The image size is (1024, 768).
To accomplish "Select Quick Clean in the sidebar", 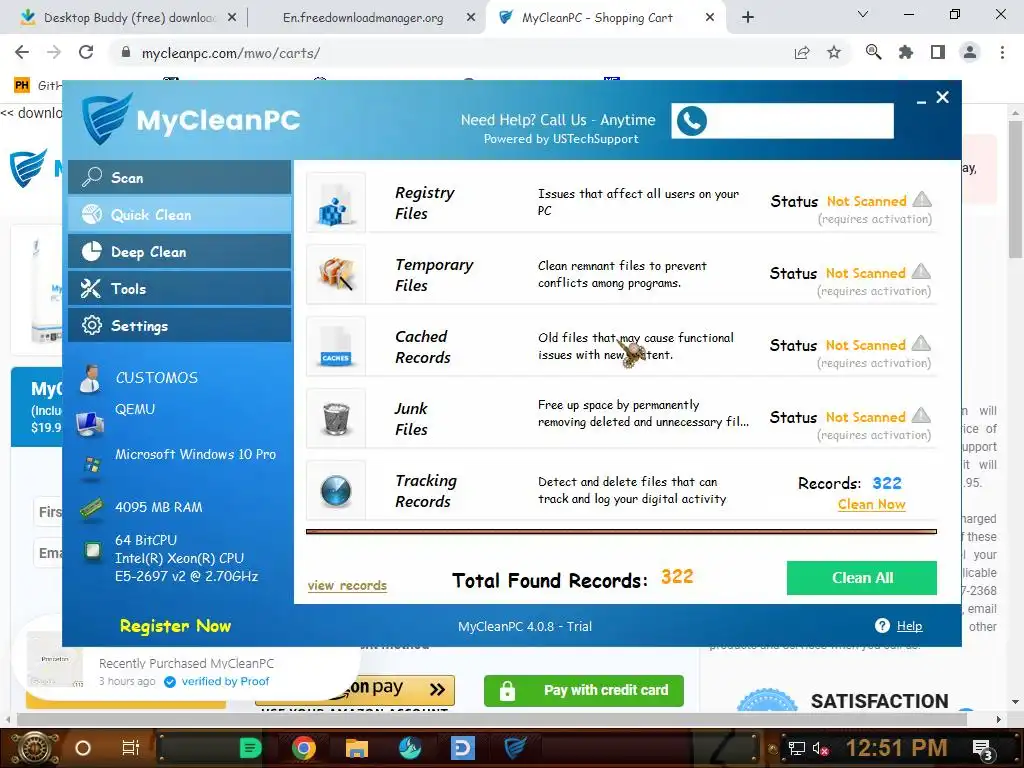I will click(x=179, y=214).
